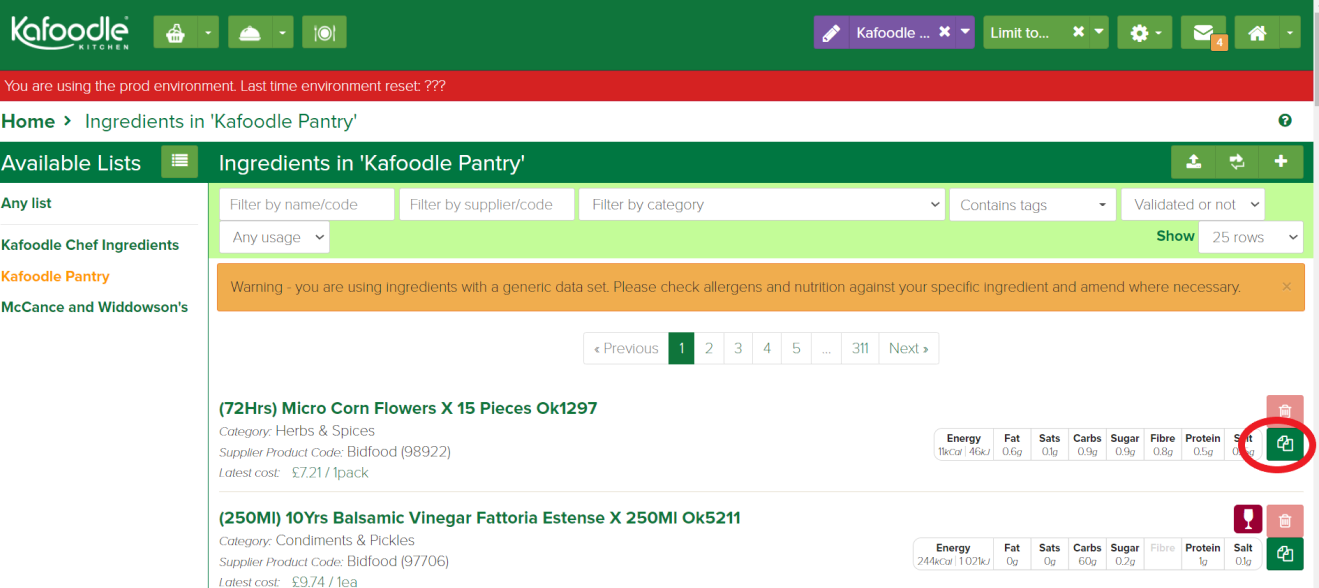Focus the 'Filter by name/code' field
1319x588 pixels.
point(307,204)
